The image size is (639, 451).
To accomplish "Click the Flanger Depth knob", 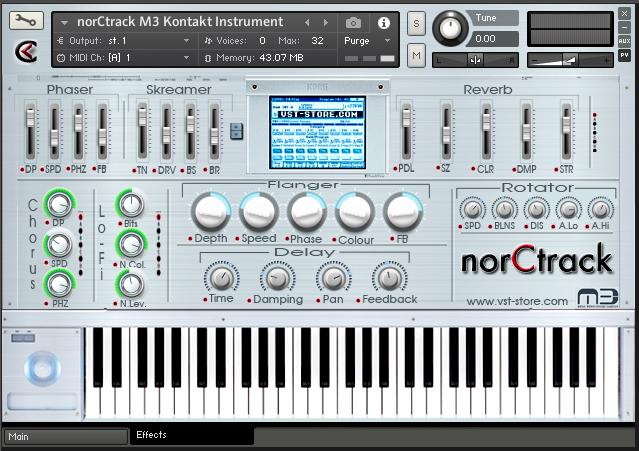I will click(x=210, y=211).
